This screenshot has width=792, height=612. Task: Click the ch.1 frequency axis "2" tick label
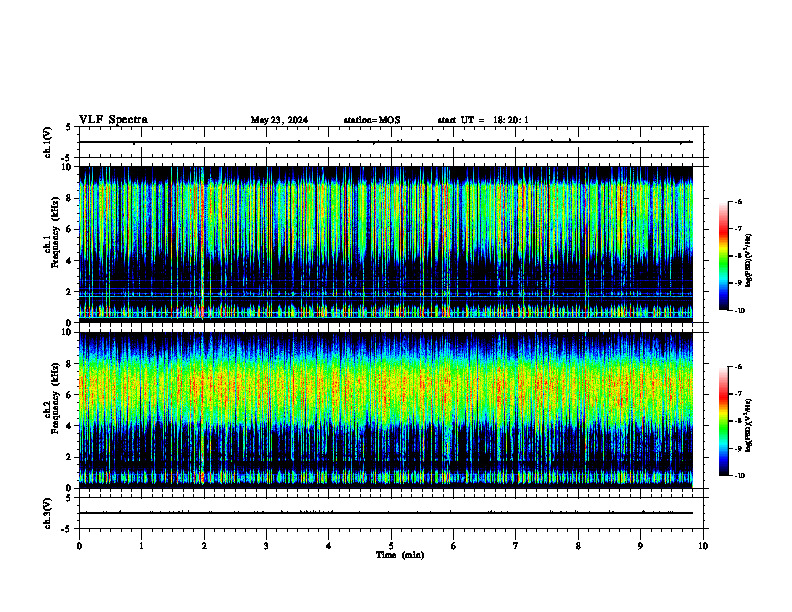click(x=70, y=291)
